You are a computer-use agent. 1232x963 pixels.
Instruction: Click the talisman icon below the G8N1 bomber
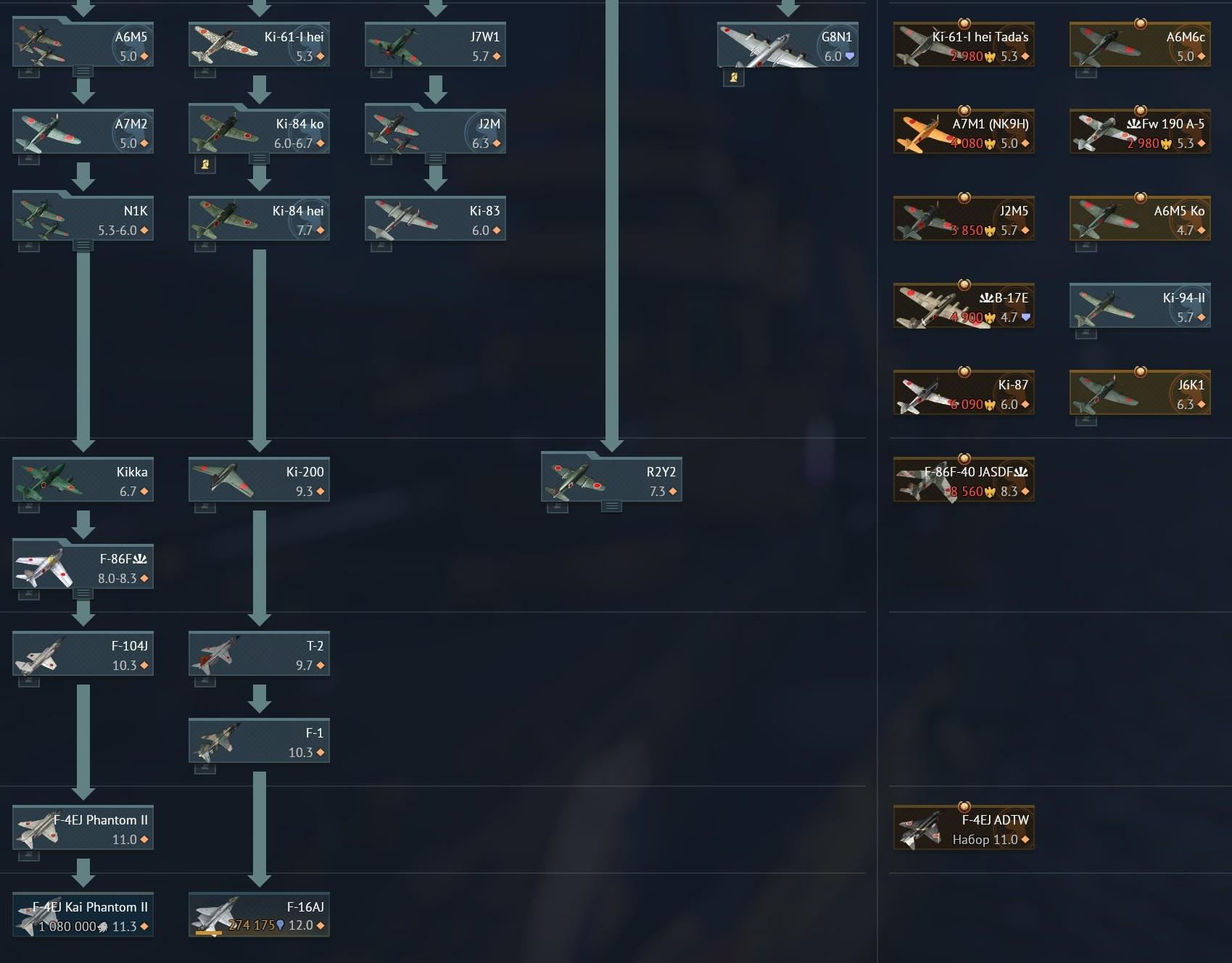click(734, 77)
